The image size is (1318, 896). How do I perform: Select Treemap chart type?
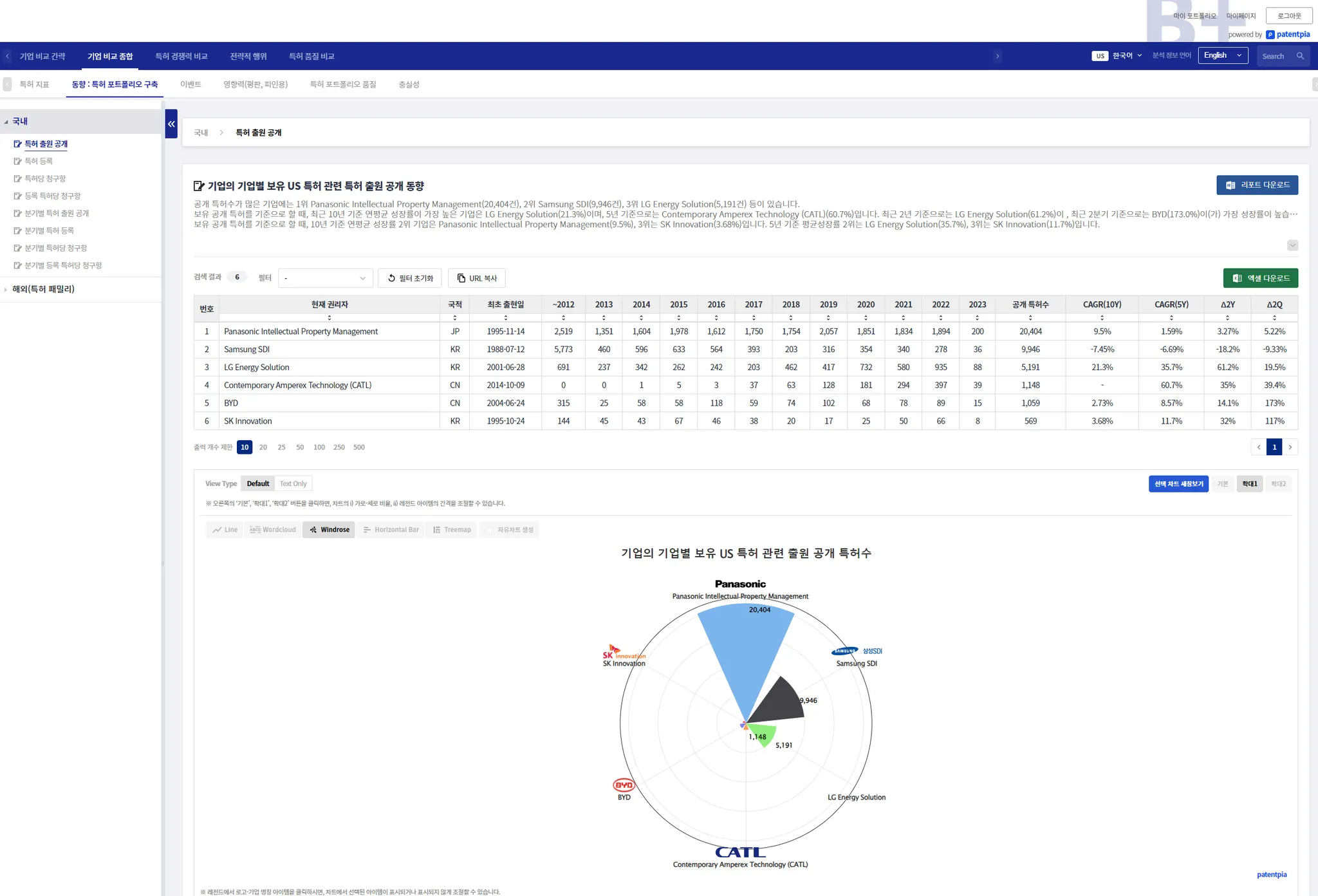452,530
